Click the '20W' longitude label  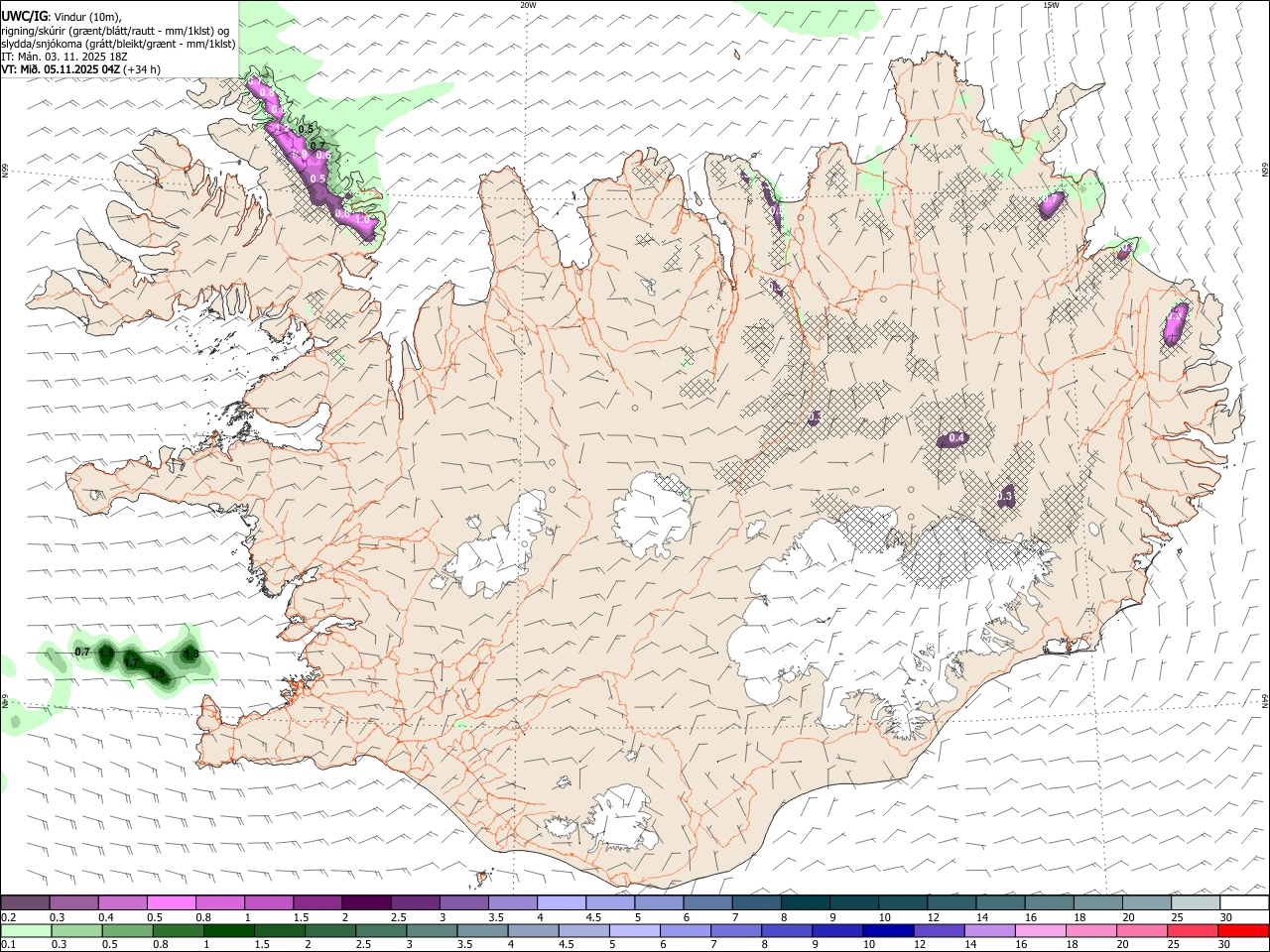(529, 5)
